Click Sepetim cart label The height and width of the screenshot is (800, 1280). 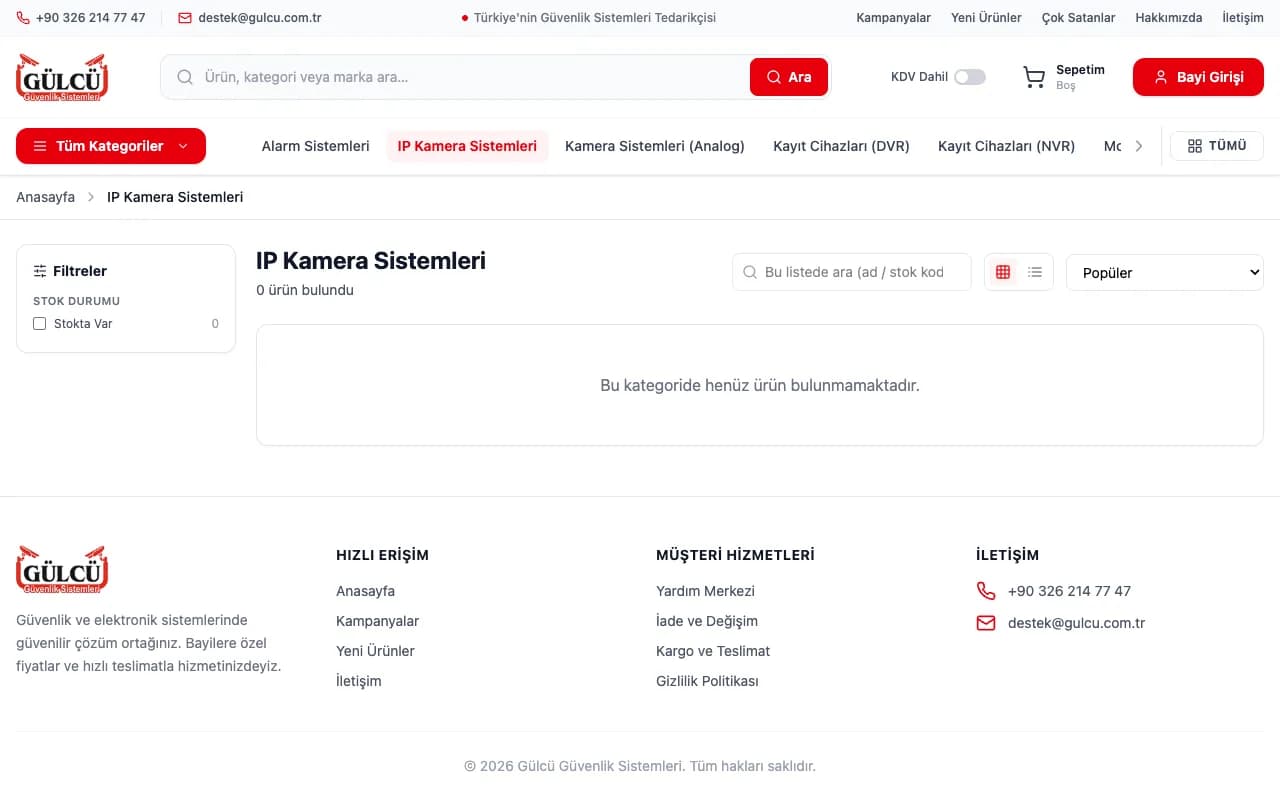tap(1080, 70)
